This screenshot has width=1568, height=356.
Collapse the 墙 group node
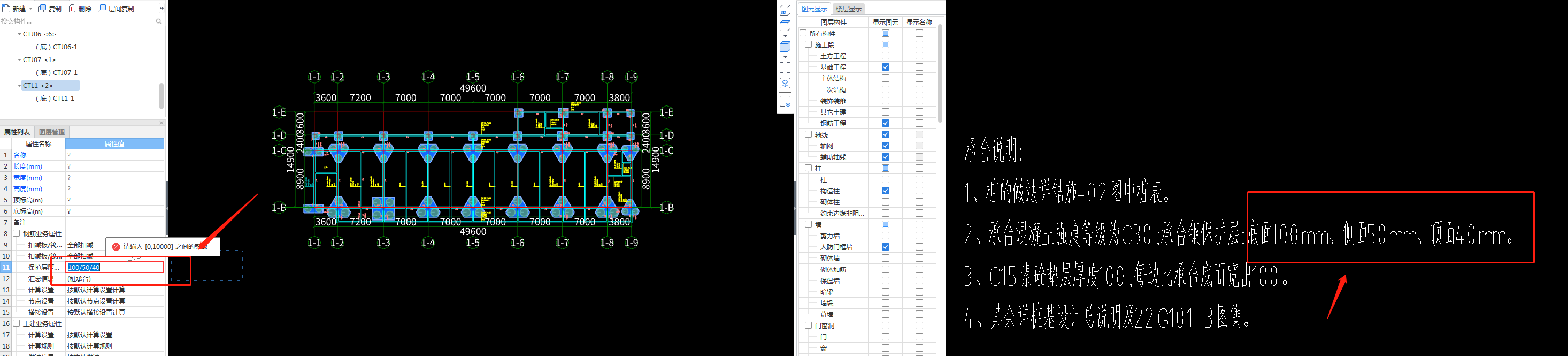pyautogui.click(x=809, y=224)
